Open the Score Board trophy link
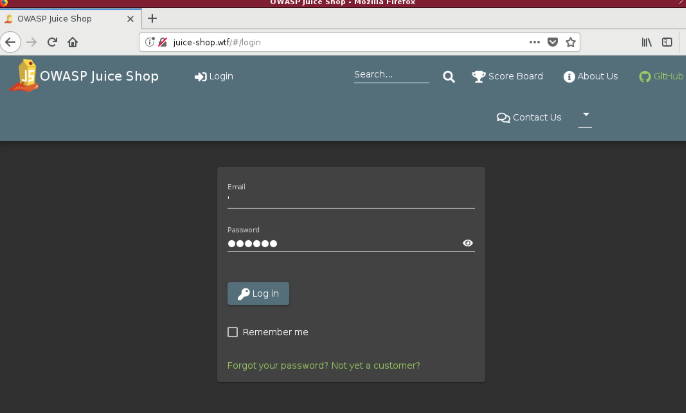 tap(508, 77)
